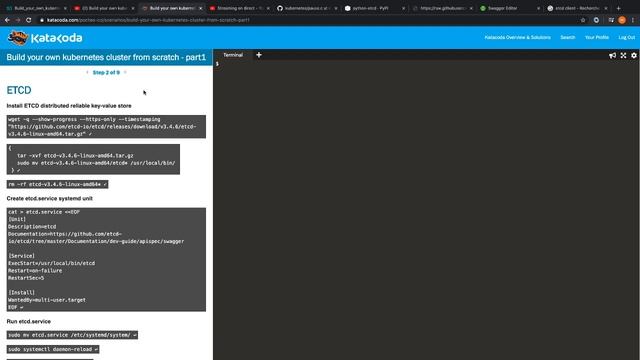Go to previous step arrow

(87, 72)
